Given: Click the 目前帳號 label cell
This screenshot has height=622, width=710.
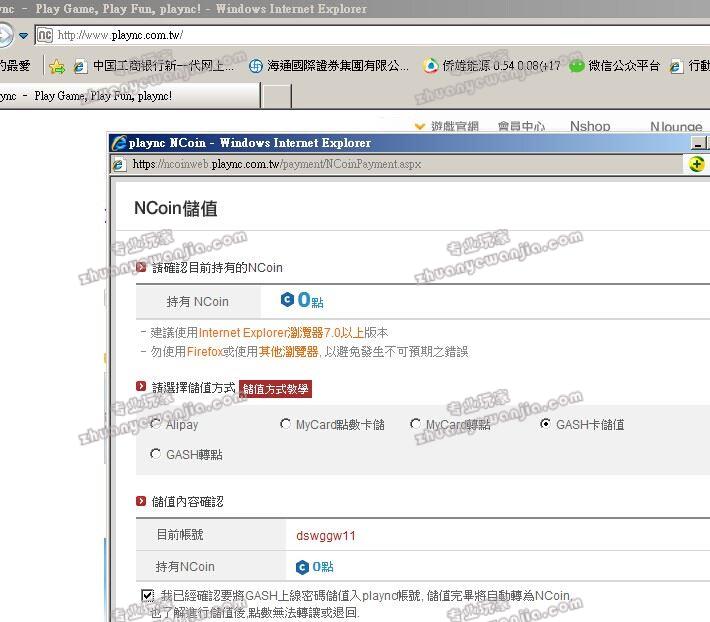Looking at the screenshot, I should [211, 535].
